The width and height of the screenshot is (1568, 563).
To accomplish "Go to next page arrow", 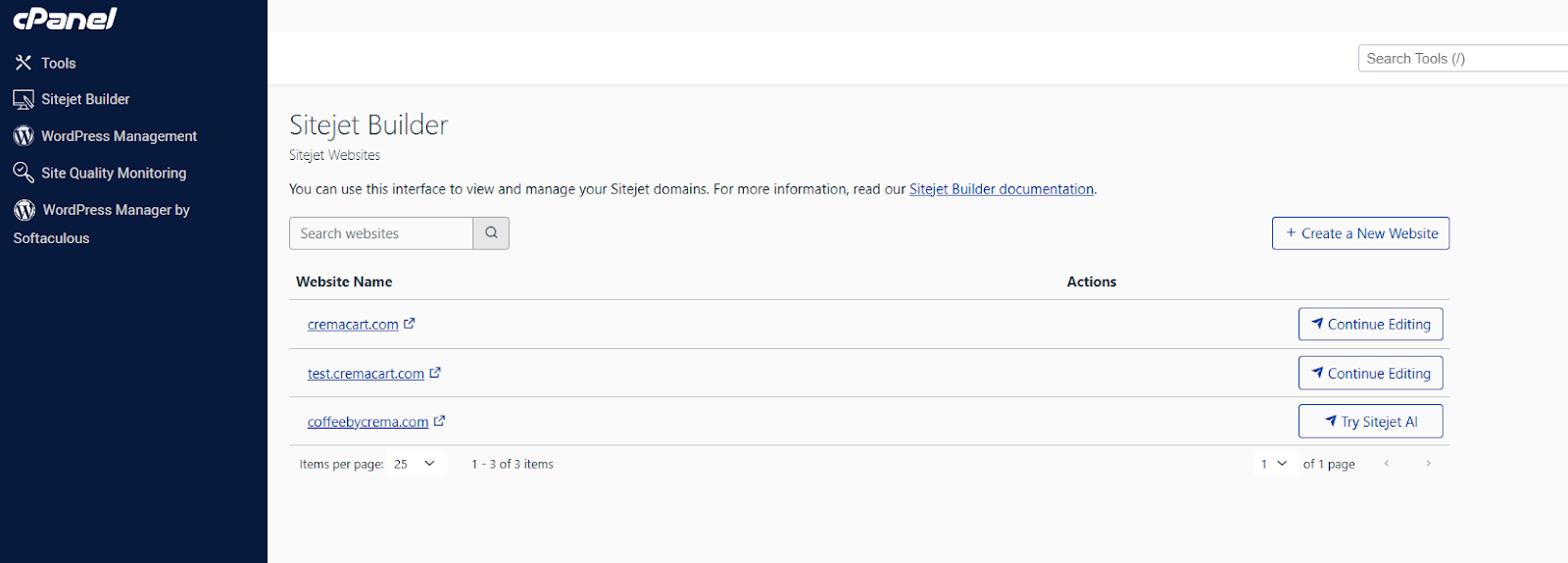I will [x=1428, y=463].
